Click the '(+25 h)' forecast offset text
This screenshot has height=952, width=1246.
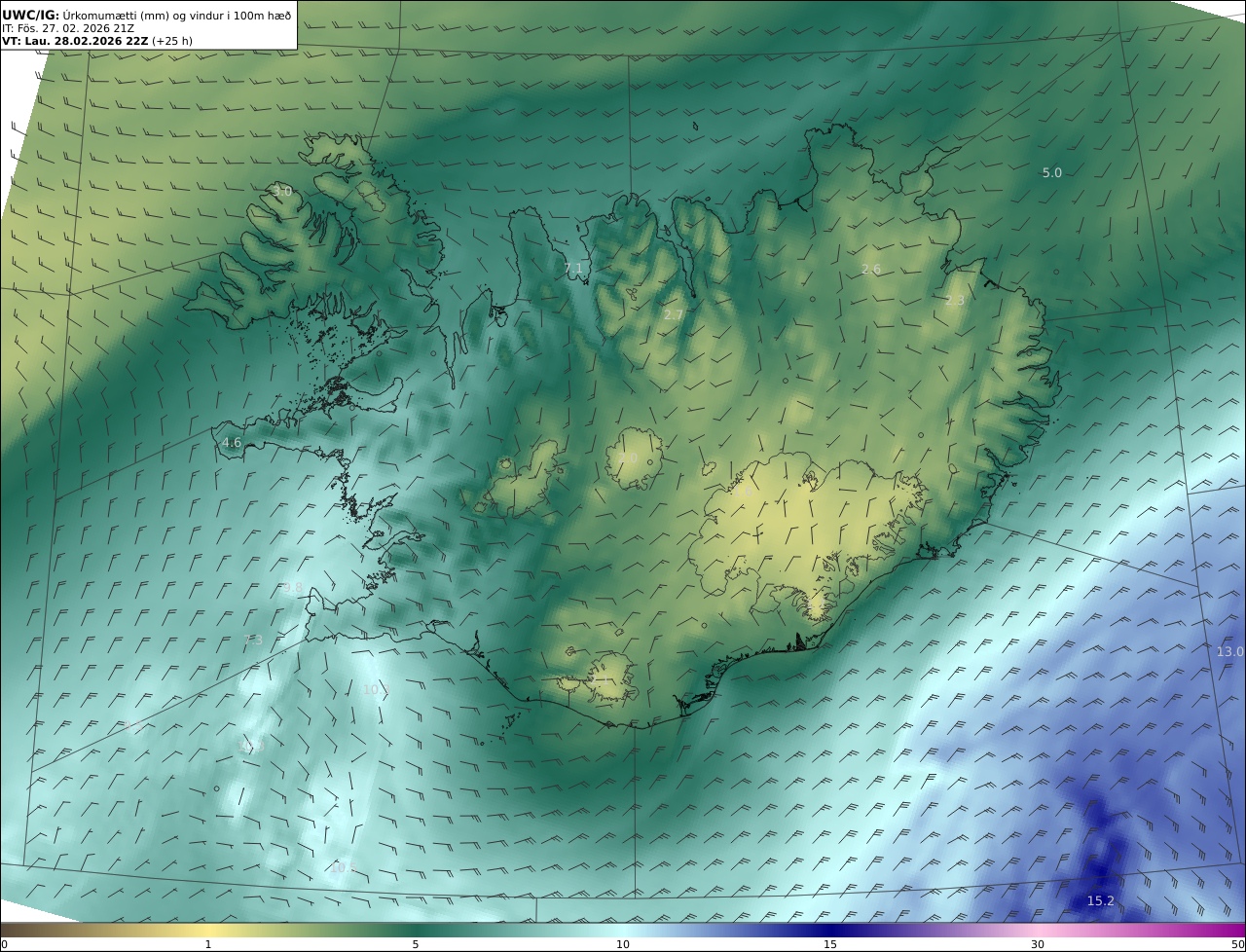(x=172, y=41)
